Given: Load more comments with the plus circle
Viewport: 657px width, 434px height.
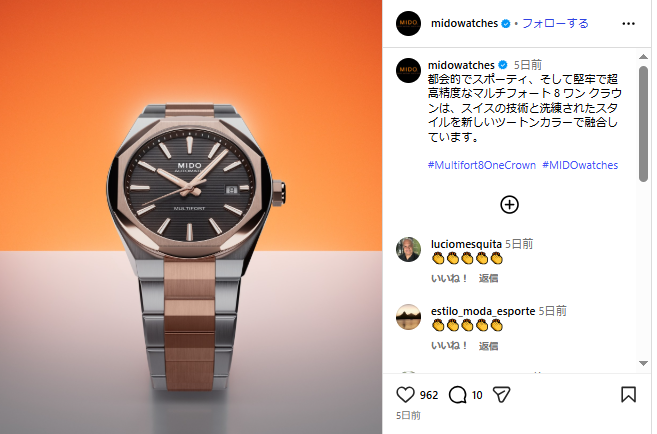Looking at the screenshot, I should [510, 205].
